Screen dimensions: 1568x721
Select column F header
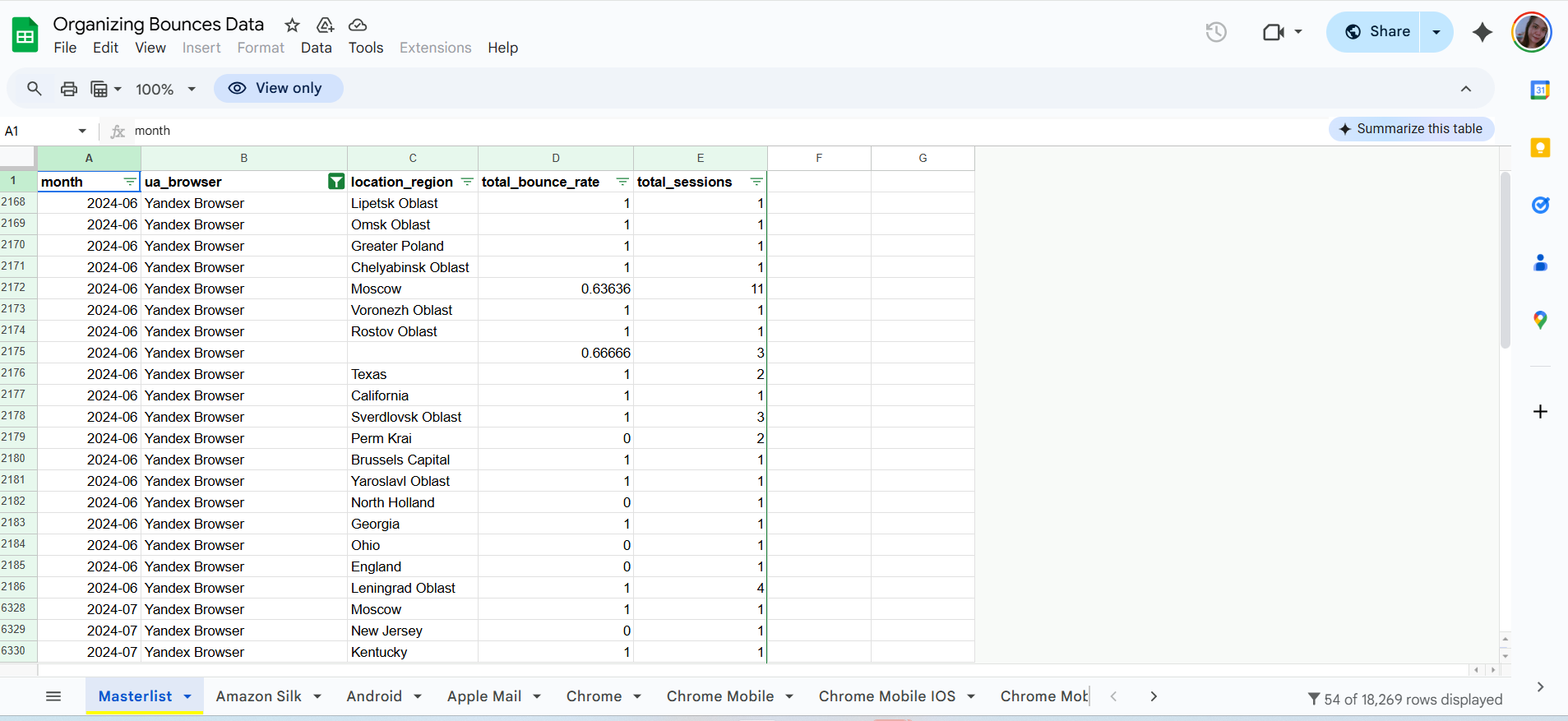[x=819, y=158]
